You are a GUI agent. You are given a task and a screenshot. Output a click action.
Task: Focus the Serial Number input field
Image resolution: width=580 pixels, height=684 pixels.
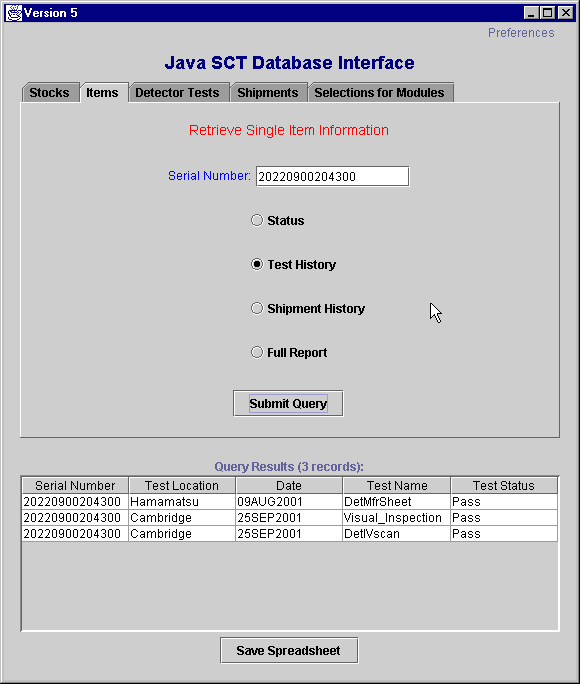coord(332,176)
